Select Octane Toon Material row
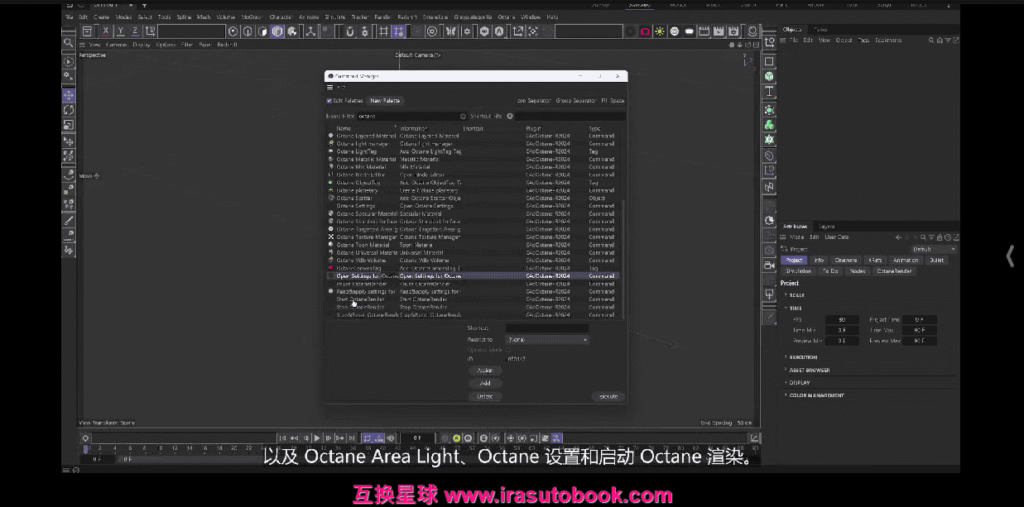1024x507 pixels. (x=471, y=245)
